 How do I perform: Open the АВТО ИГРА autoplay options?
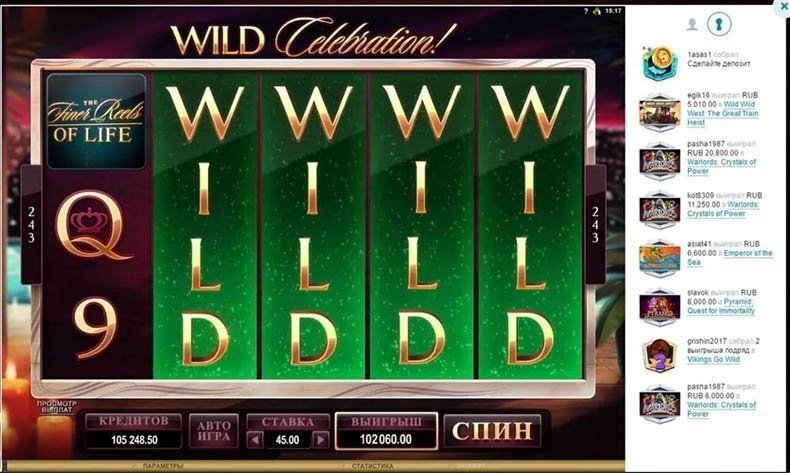pyautogui.click(x=214, y=431)
